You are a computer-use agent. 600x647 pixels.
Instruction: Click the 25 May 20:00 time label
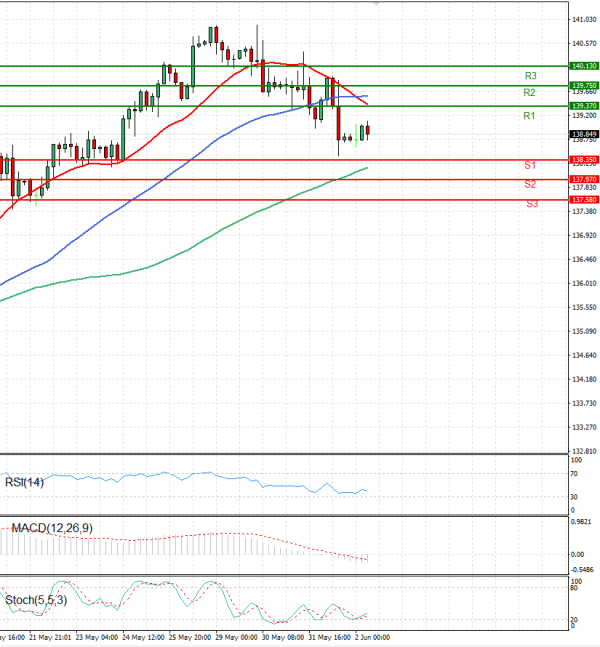190,638
